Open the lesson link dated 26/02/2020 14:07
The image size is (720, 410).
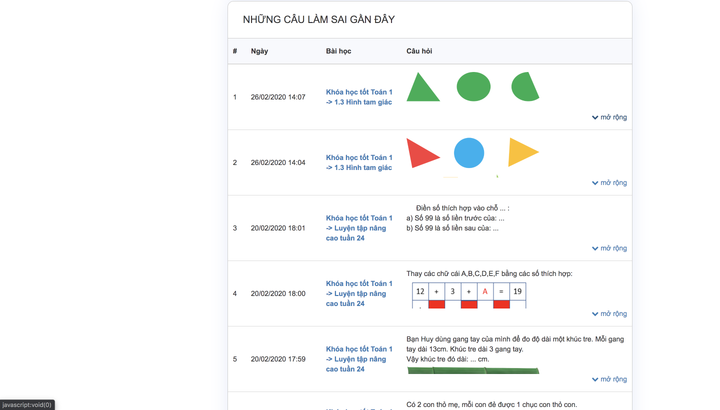(x=359, y=97)
